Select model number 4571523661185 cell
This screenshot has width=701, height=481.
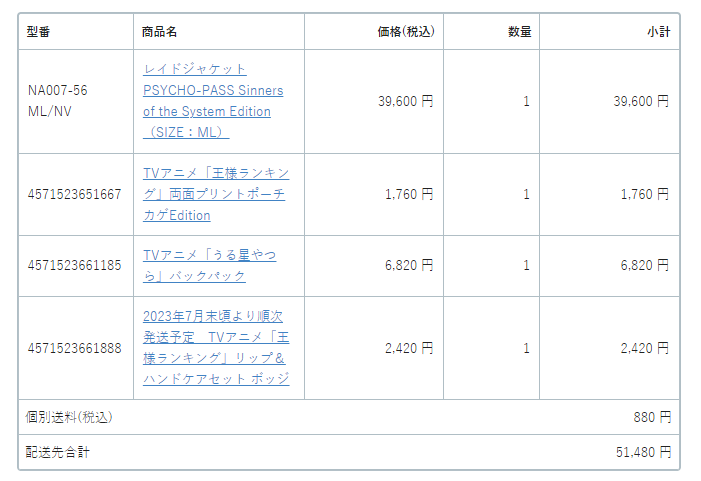click(x=74, y=266)
